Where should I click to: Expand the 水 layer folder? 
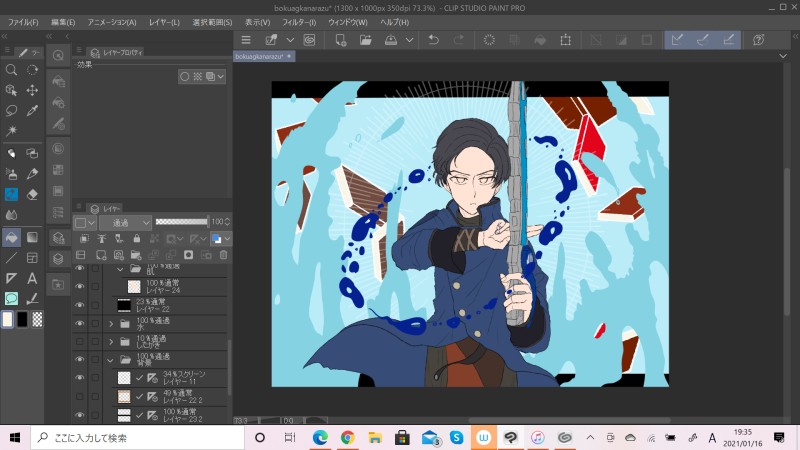[111, 323]
